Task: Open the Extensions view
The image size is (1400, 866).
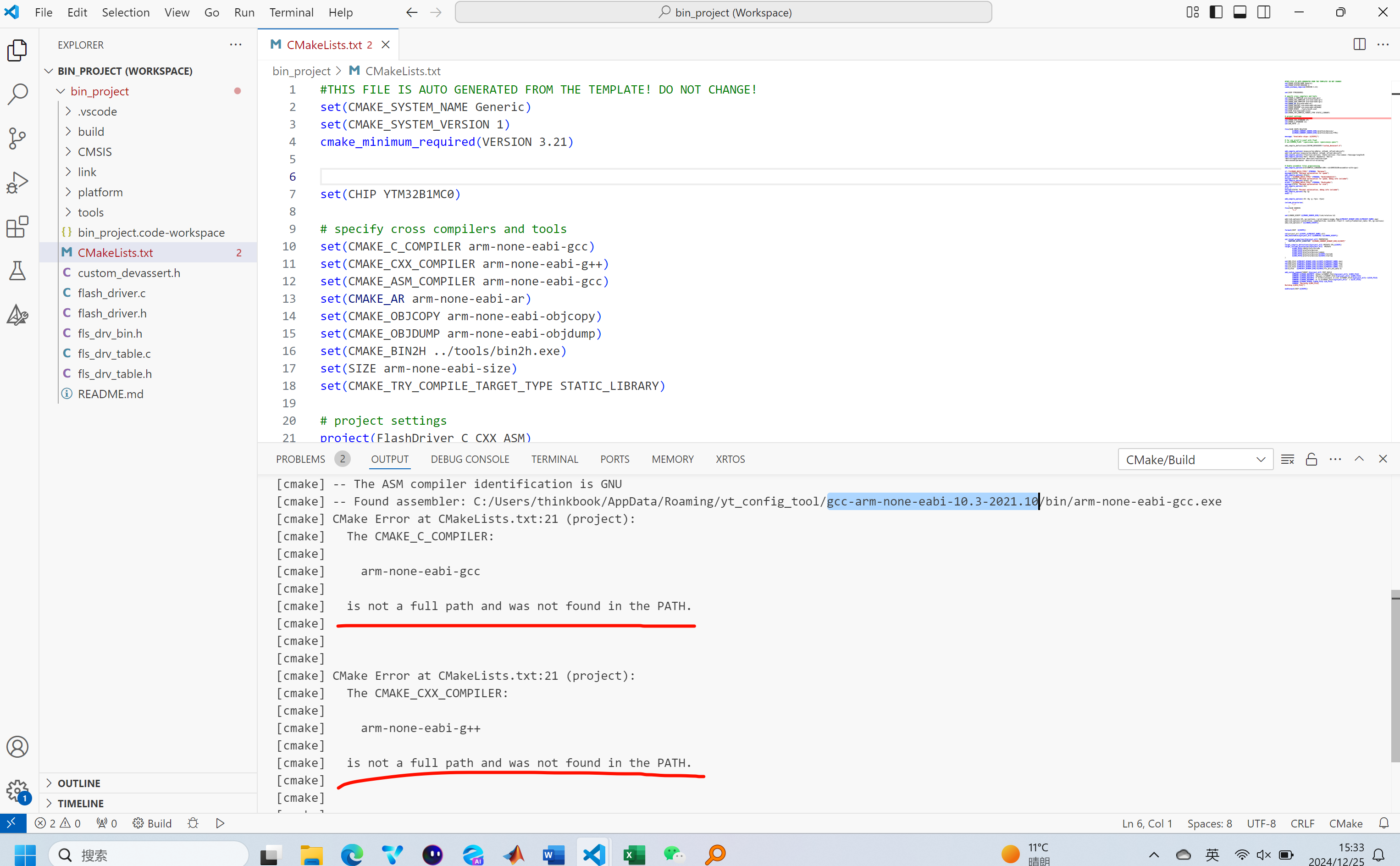Action: tap(18, 226)
